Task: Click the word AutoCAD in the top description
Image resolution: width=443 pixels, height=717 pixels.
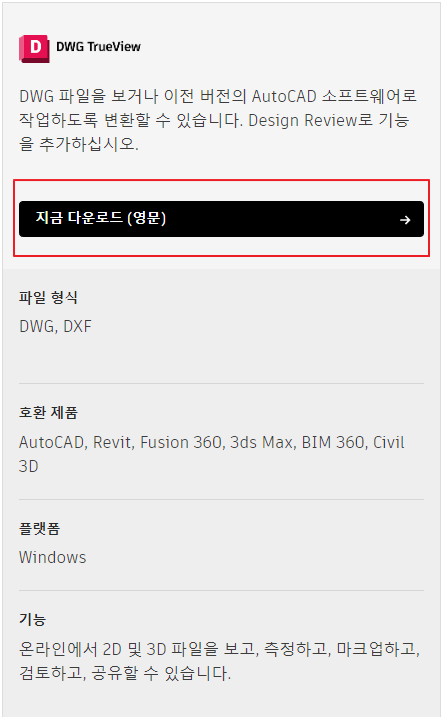Action: click(284, 96)
